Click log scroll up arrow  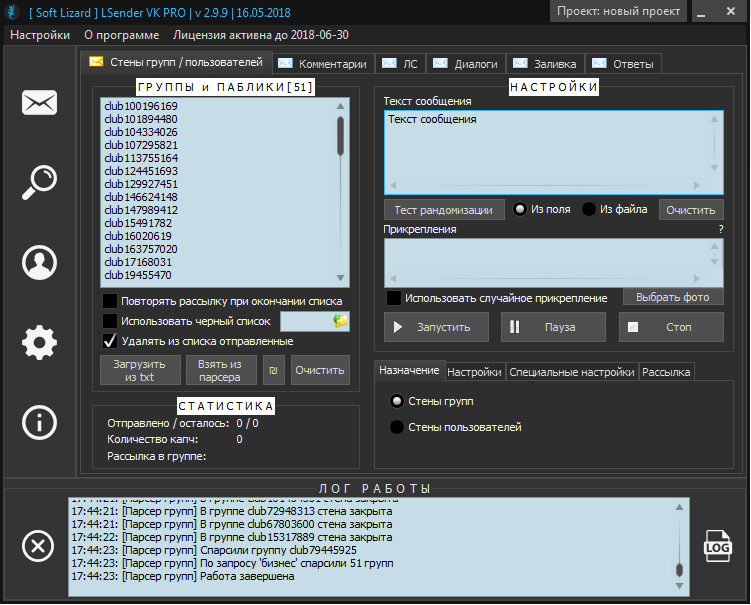click(679, 507)
